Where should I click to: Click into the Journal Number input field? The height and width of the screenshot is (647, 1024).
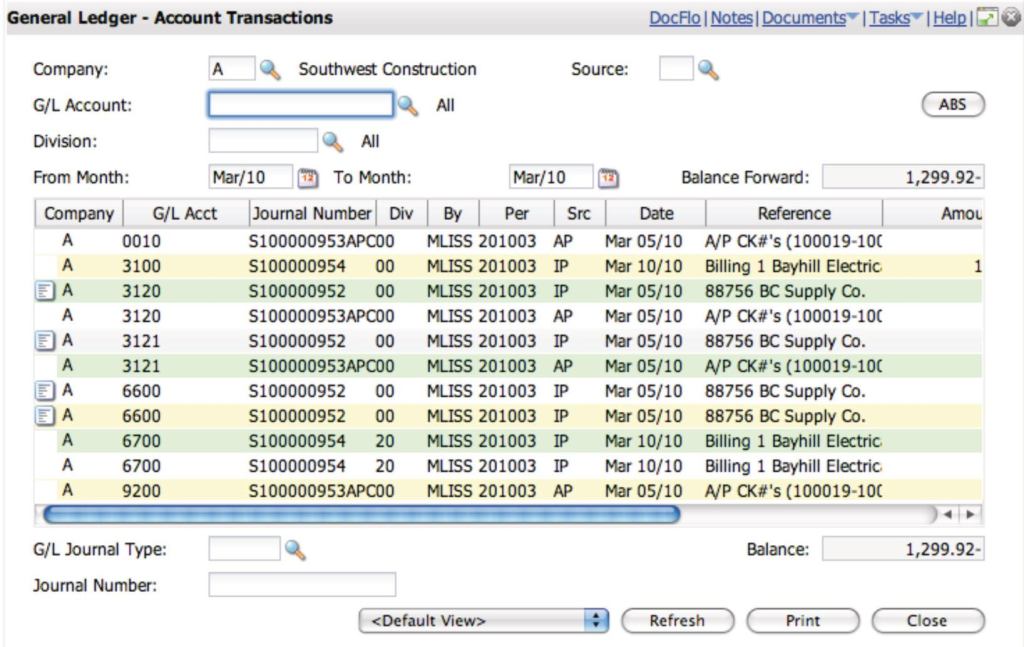(302, 585)
